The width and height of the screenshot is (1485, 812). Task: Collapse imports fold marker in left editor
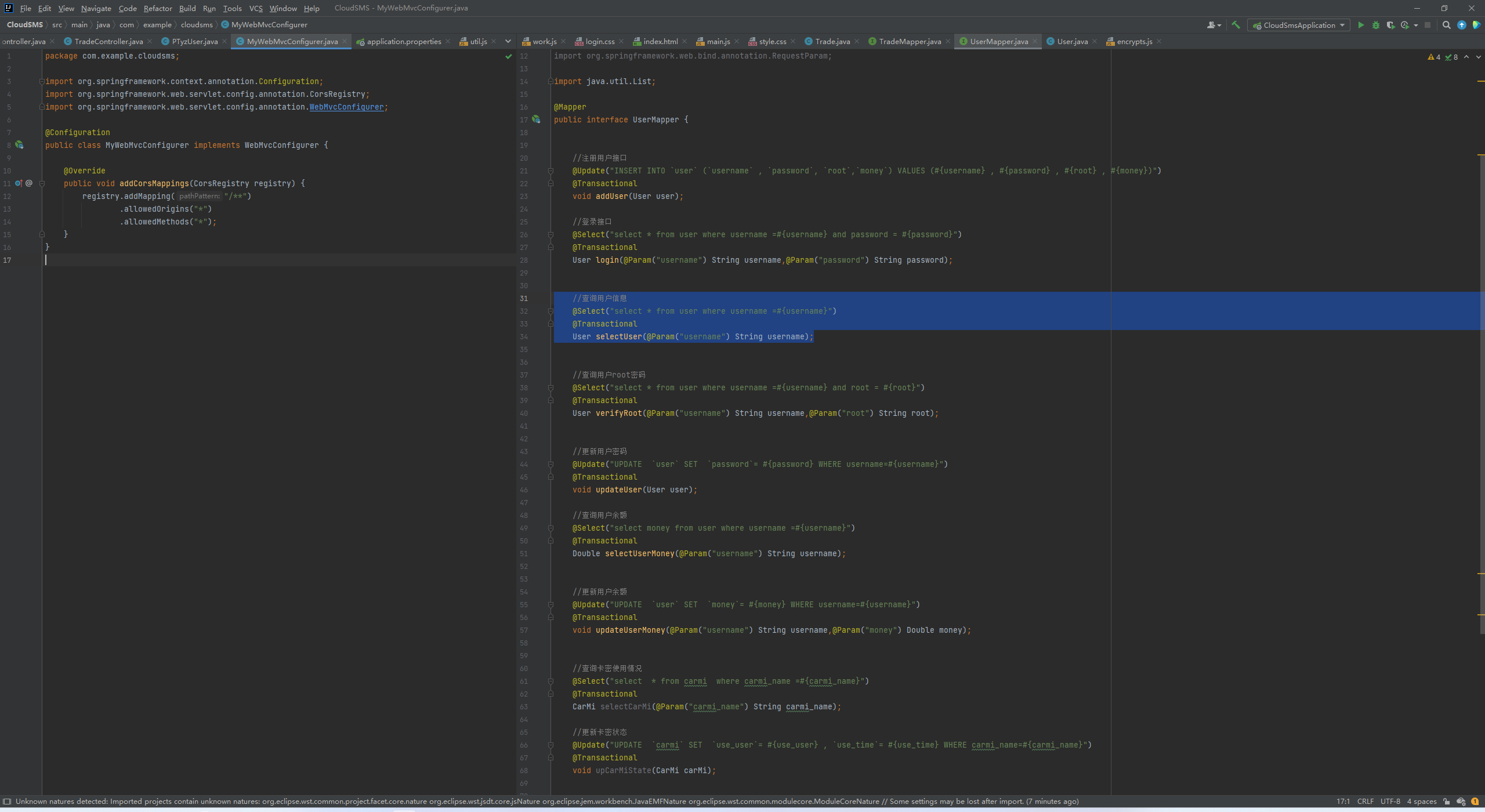(42, 81)
